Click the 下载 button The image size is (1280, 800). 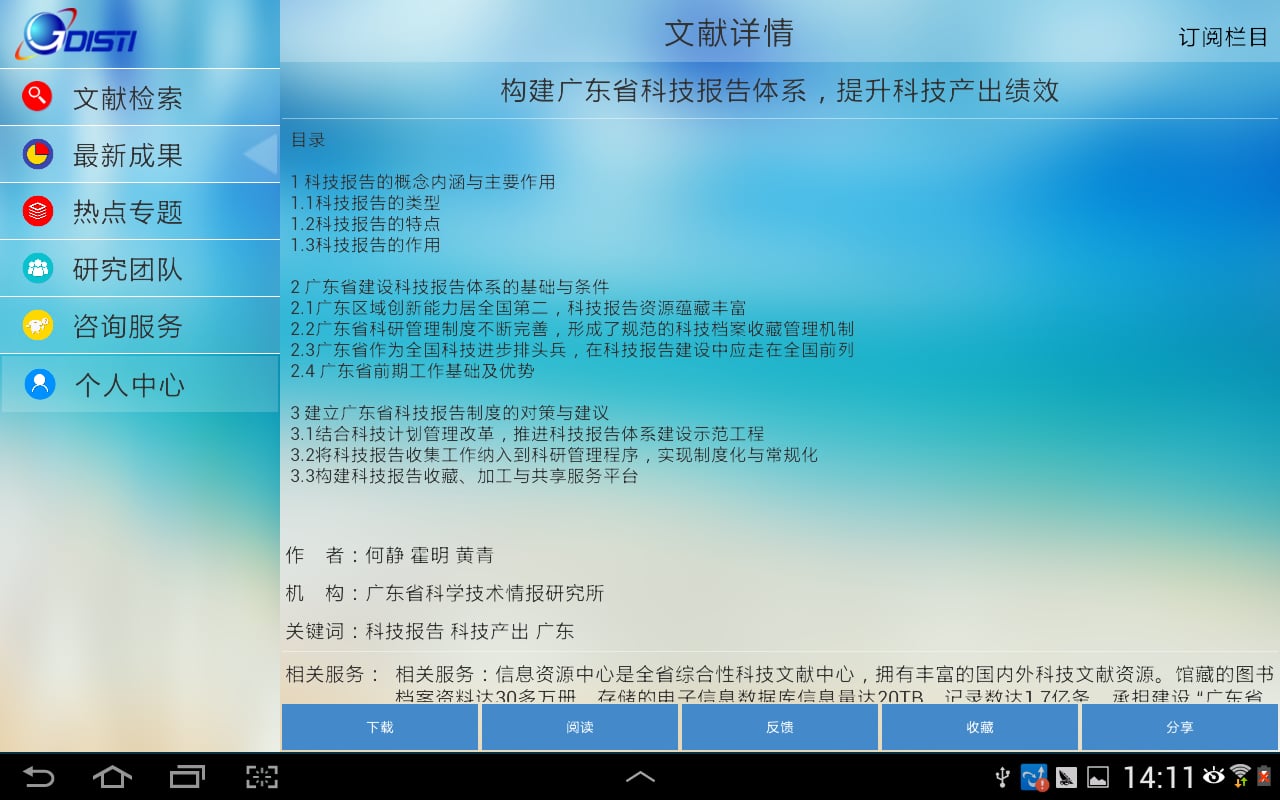tap(380, 727)
